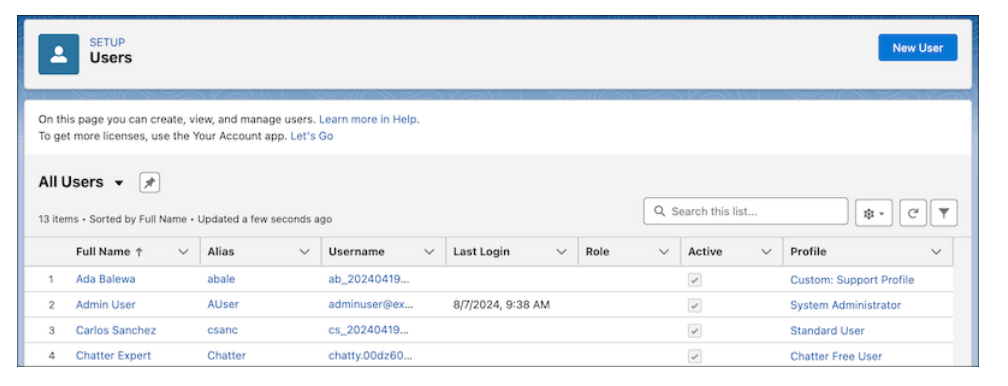This screenshot has height=386, width=1008.
Task: Open the Chatter Expert user record
Action: point(113,356)
